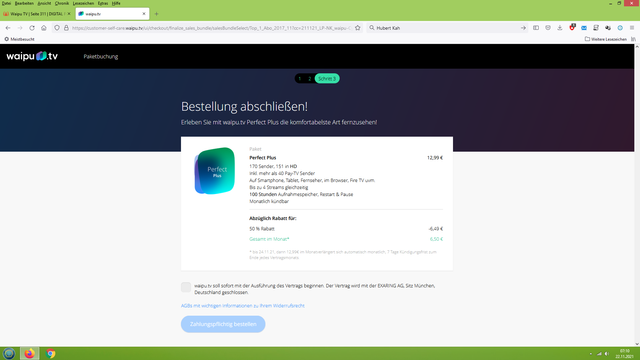The image size is (640, 360).
Task: Open Windows Start menu
Action: click(x=9, y=353)
